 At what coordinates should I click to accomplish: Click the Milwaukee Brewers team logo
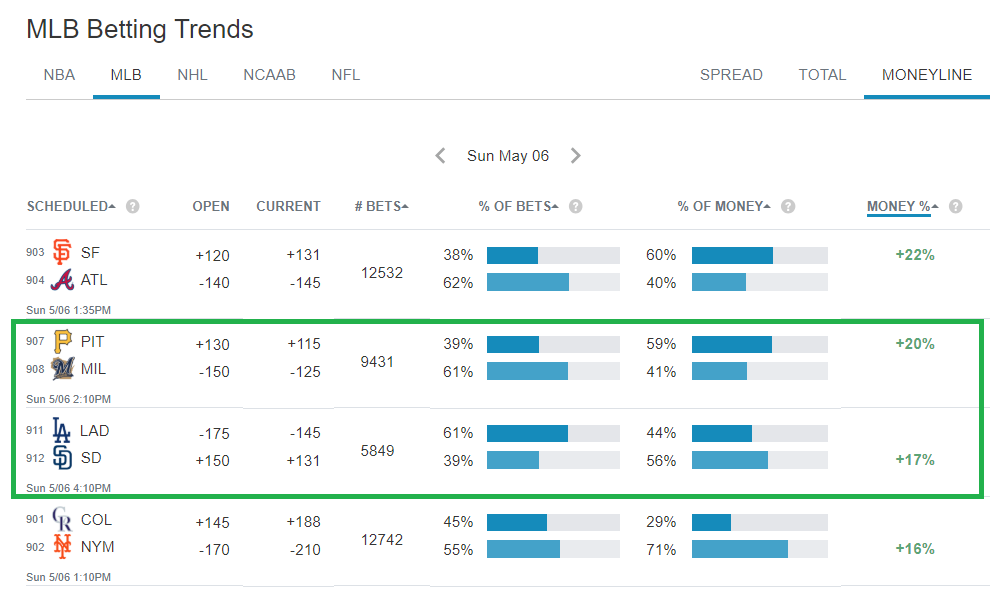(62, 369)
